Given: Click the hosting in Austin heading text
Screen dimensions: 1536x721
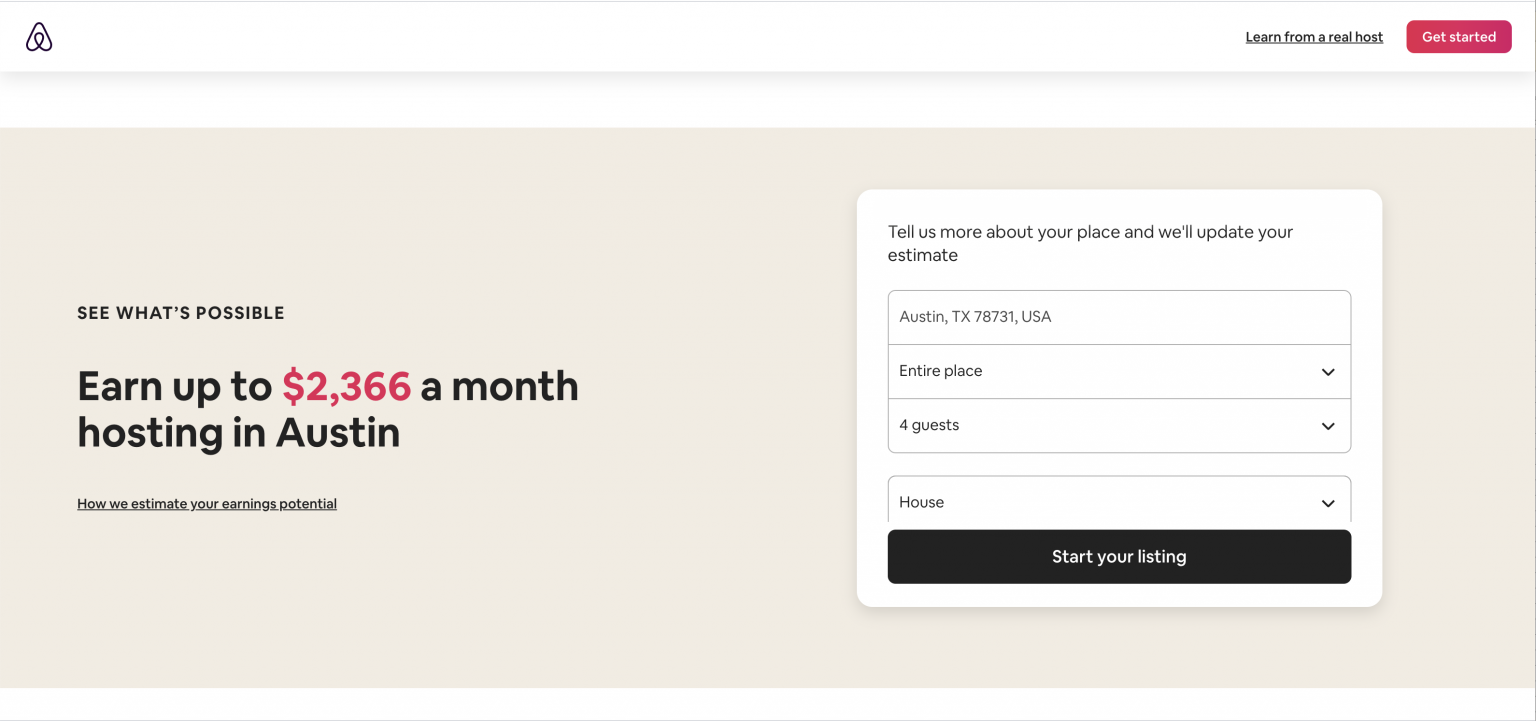Looking at the screenshot, I should coord(238,433).
